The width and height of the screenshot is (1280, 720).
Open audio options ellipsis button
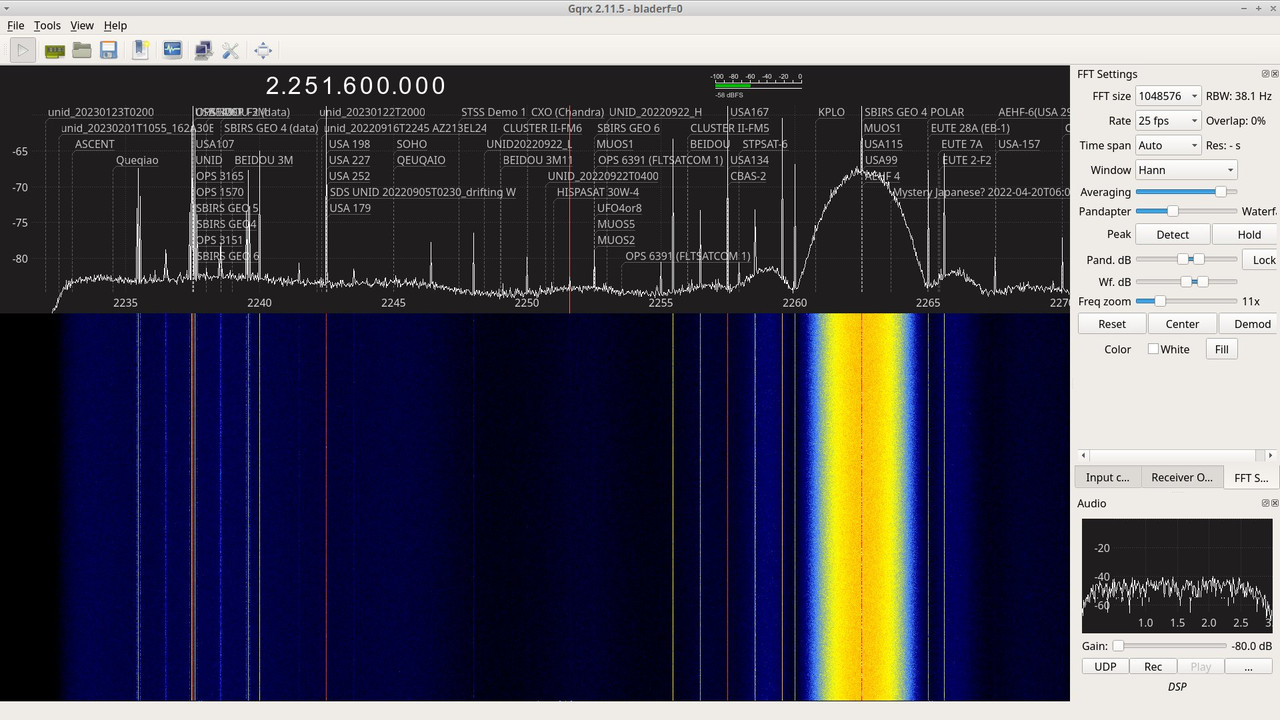point(1248,667)
